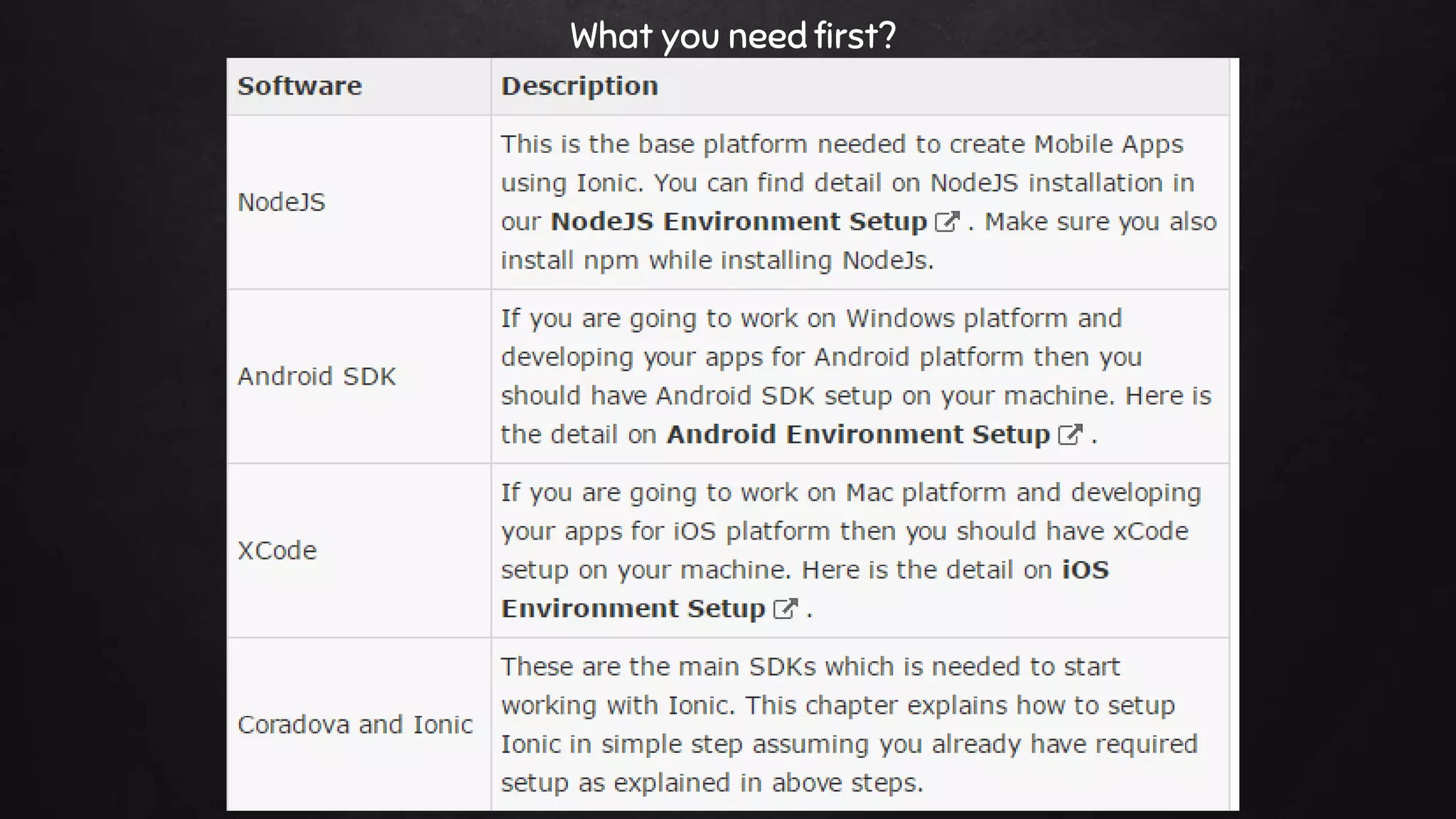Click the Description column header
Screen dimensions: 1456x819
pyautogui.click(x=579, y=86)
